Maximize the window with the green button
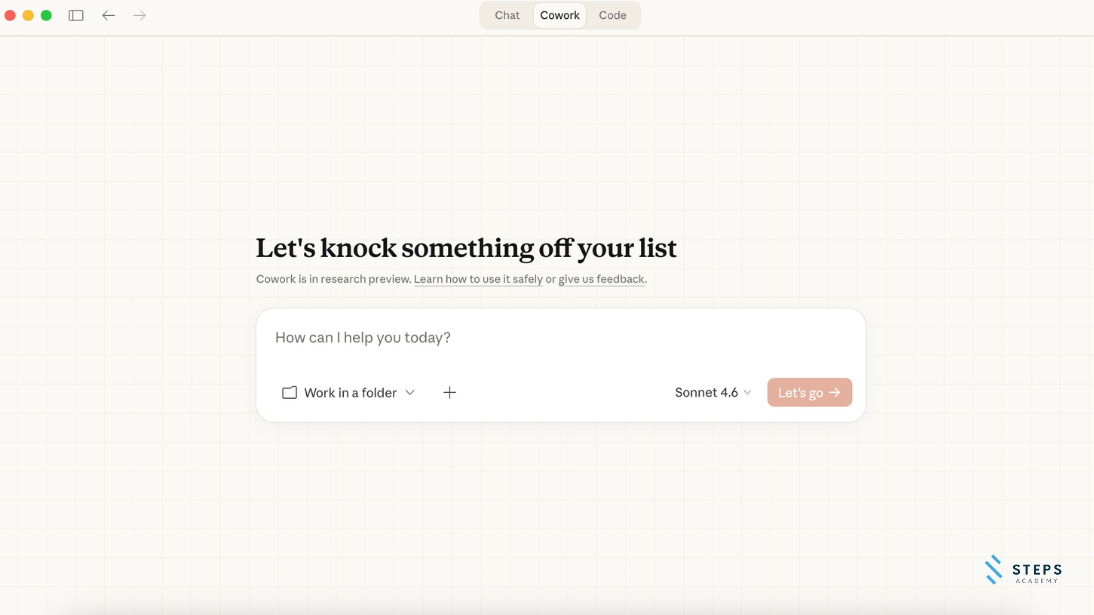 point(46,16)
